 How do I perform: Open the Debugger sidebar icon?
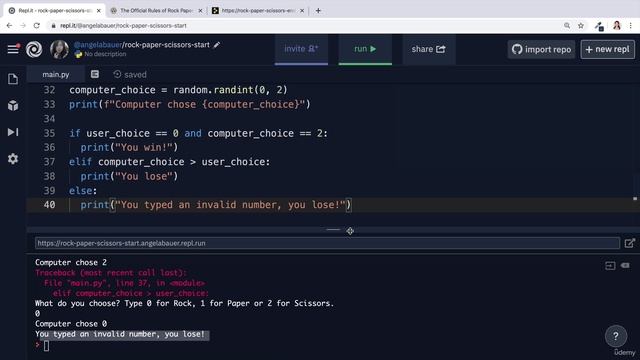coord(13,132)
